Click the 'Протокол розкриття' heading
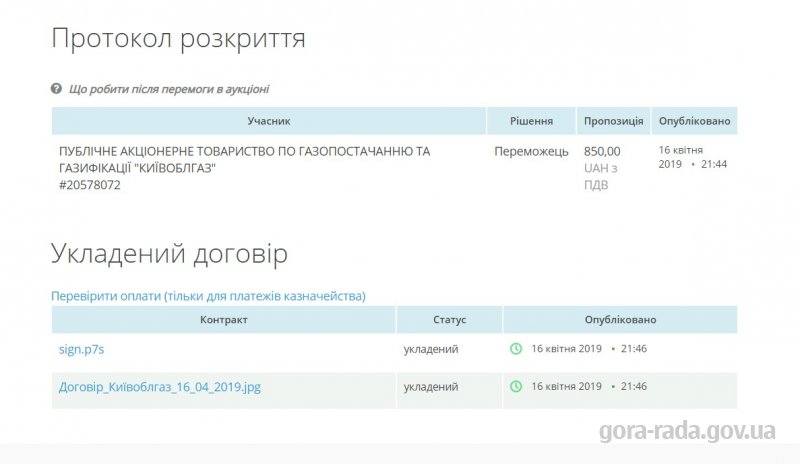The width and height of the screenshot is (800, 464). (179, 38)
